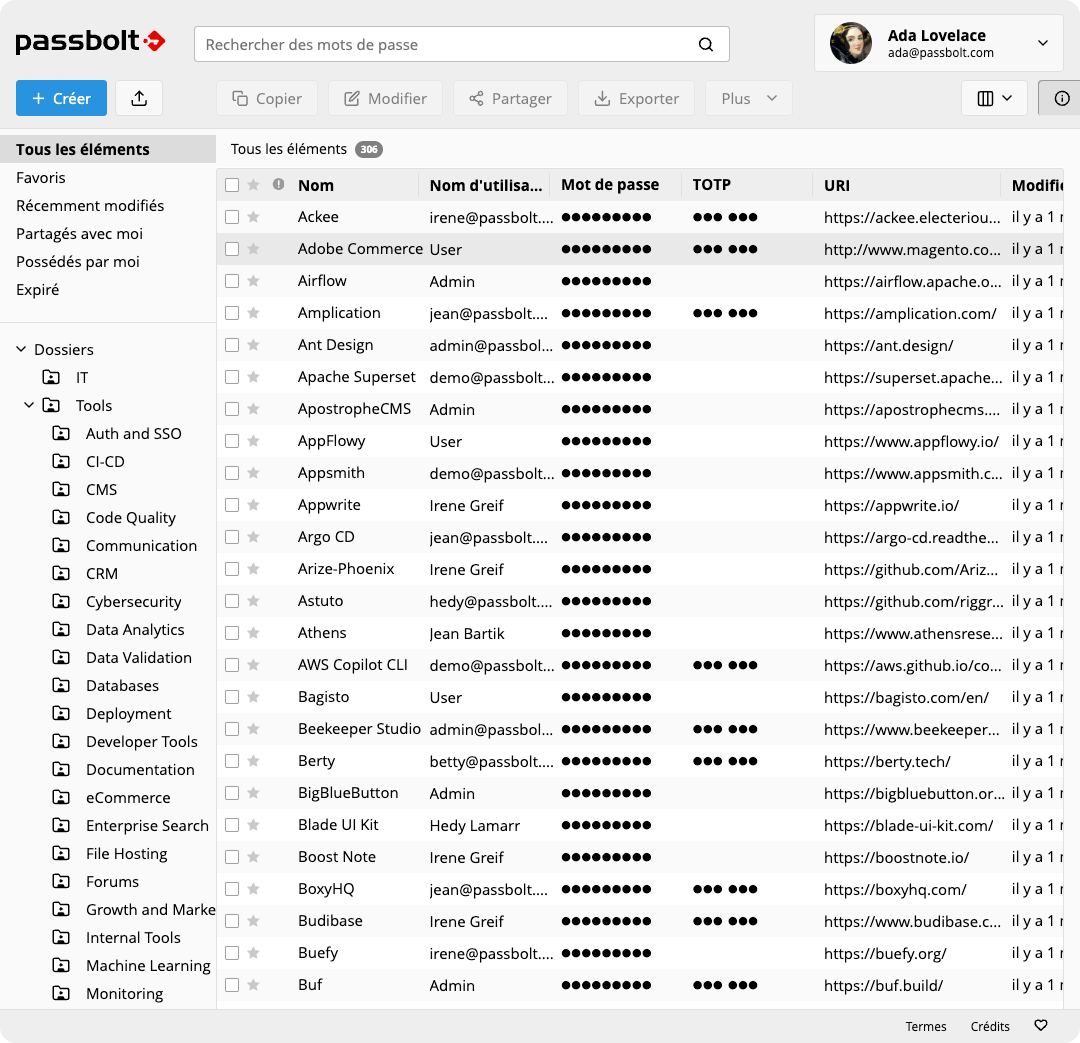Click the passbolt logo
Screen dimensions: 1080x1043
(x=90, y=42)
